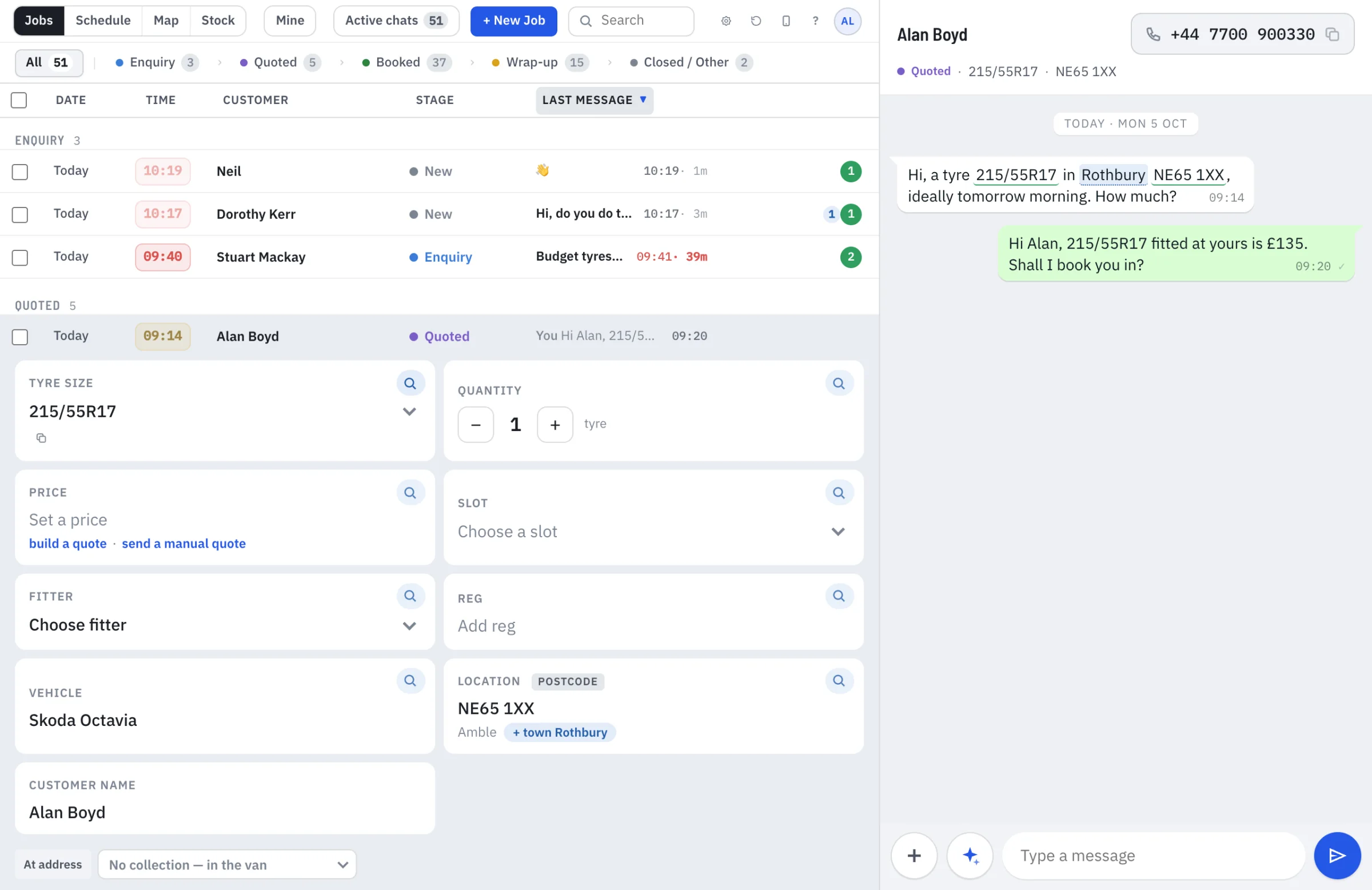This screenshot has width=1372, height=890.
Task: Click the + New Job button
Action: click(x=513, y=21)
